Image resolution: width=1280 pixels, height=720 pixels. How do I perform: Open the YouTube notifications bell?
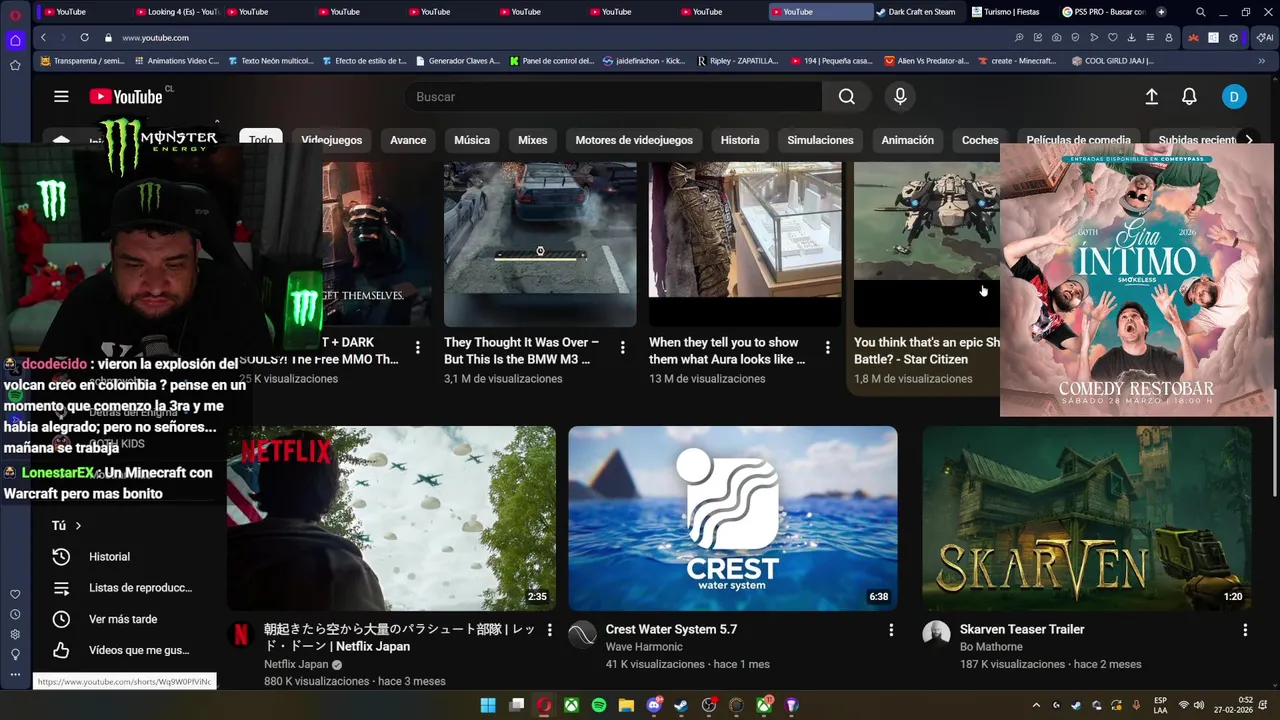(x=1189, y=97)
